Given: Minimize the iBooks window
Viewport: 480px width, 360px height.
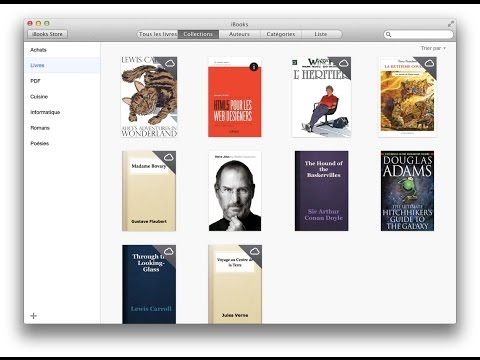Looking at the screenshot, I should pyautogui.click(x=38, y=23).
